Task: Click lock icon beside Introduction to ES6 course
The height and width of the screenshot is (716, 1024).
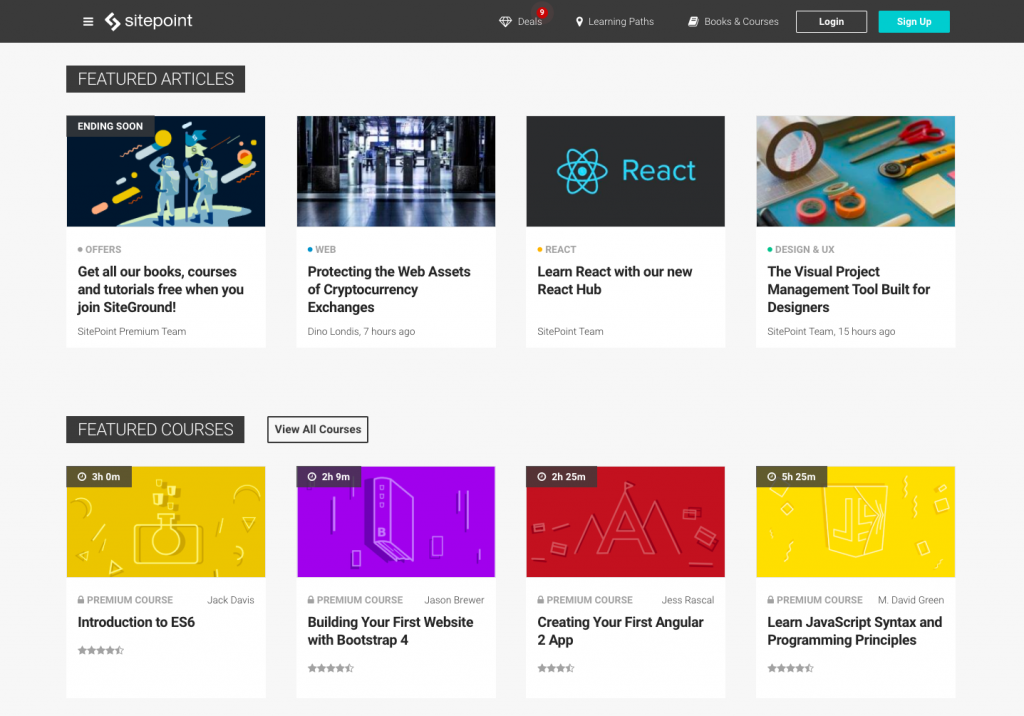Action: click(81, 600)
